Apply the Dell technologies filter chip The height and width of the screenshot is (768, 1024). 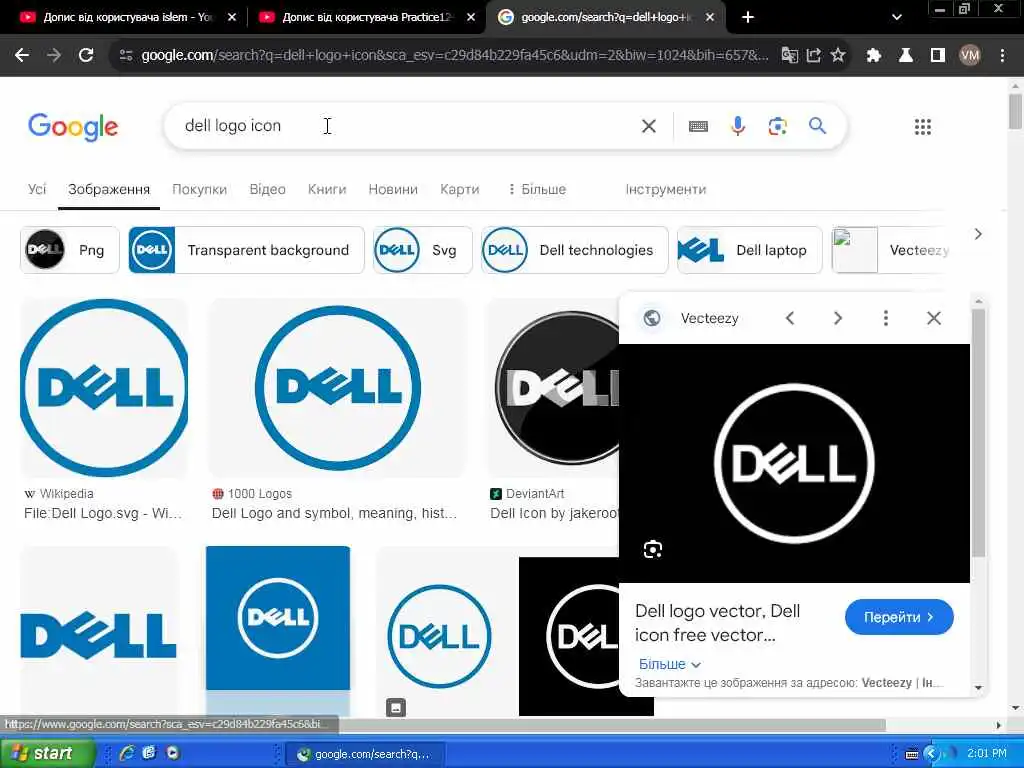pyautogui.click(x=575, y=249)
